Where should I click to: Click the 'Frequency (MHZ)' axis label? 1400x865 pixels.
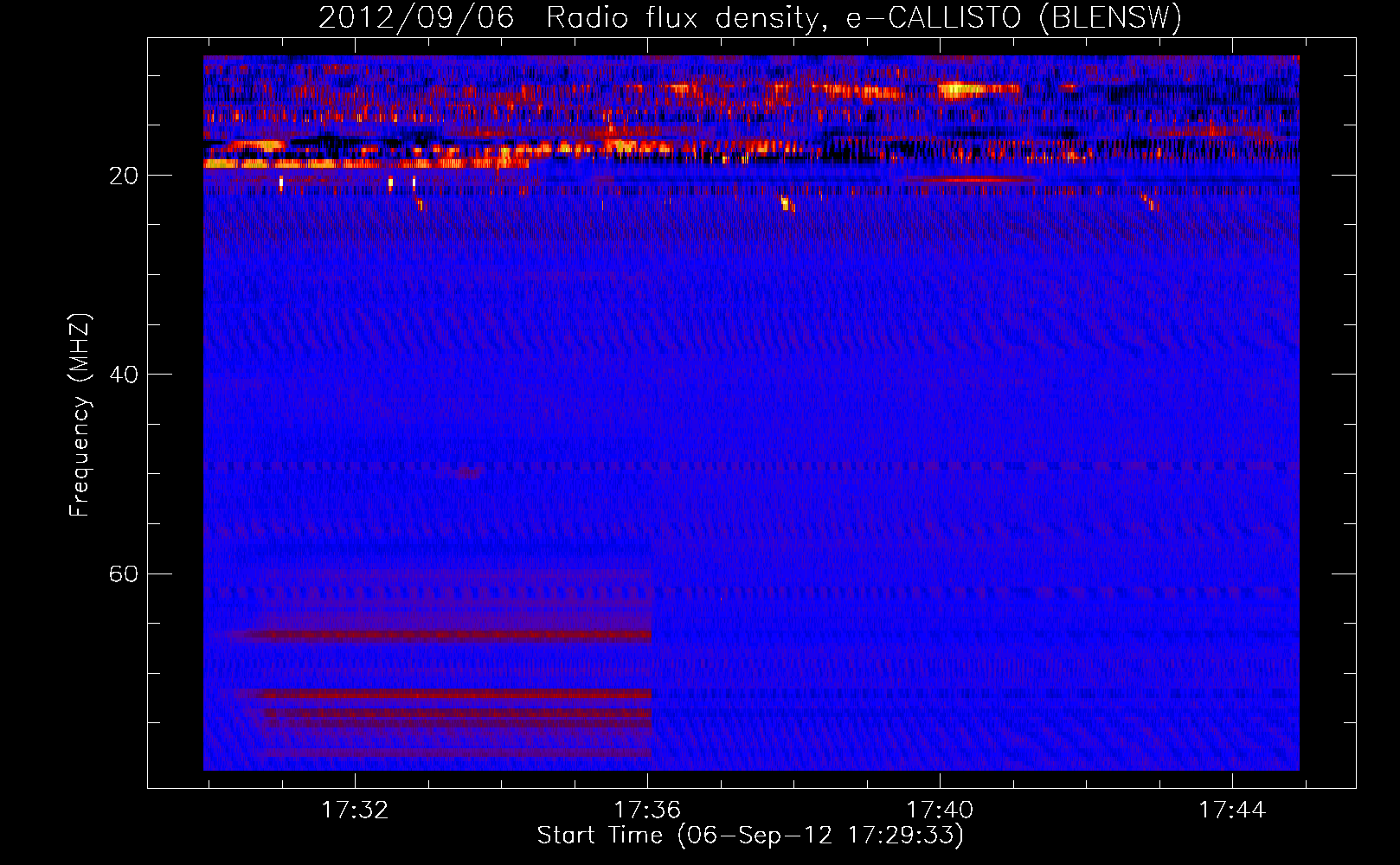coord(80,415)
